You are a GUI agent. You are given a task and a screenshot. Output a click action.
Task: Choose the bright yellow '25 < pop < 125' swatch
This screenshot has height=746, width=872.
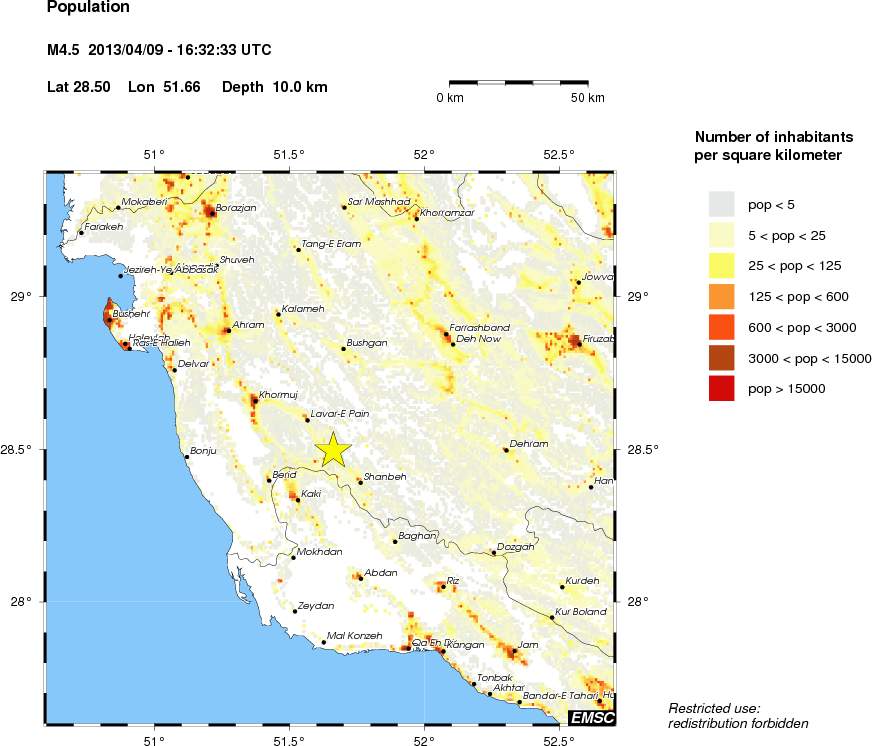coord(721,266)
